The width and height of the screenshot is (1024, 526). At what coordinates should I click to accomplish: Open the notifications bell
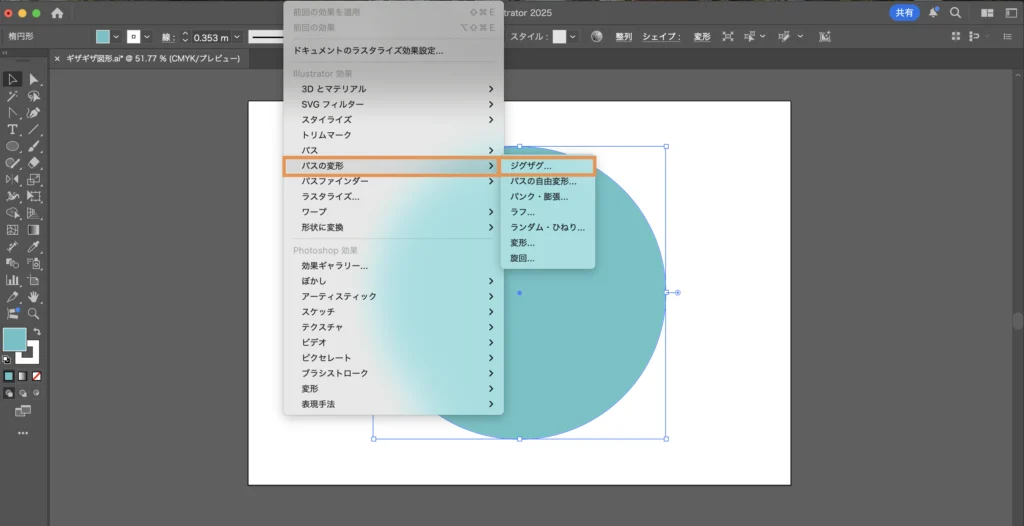coord(933,13)
